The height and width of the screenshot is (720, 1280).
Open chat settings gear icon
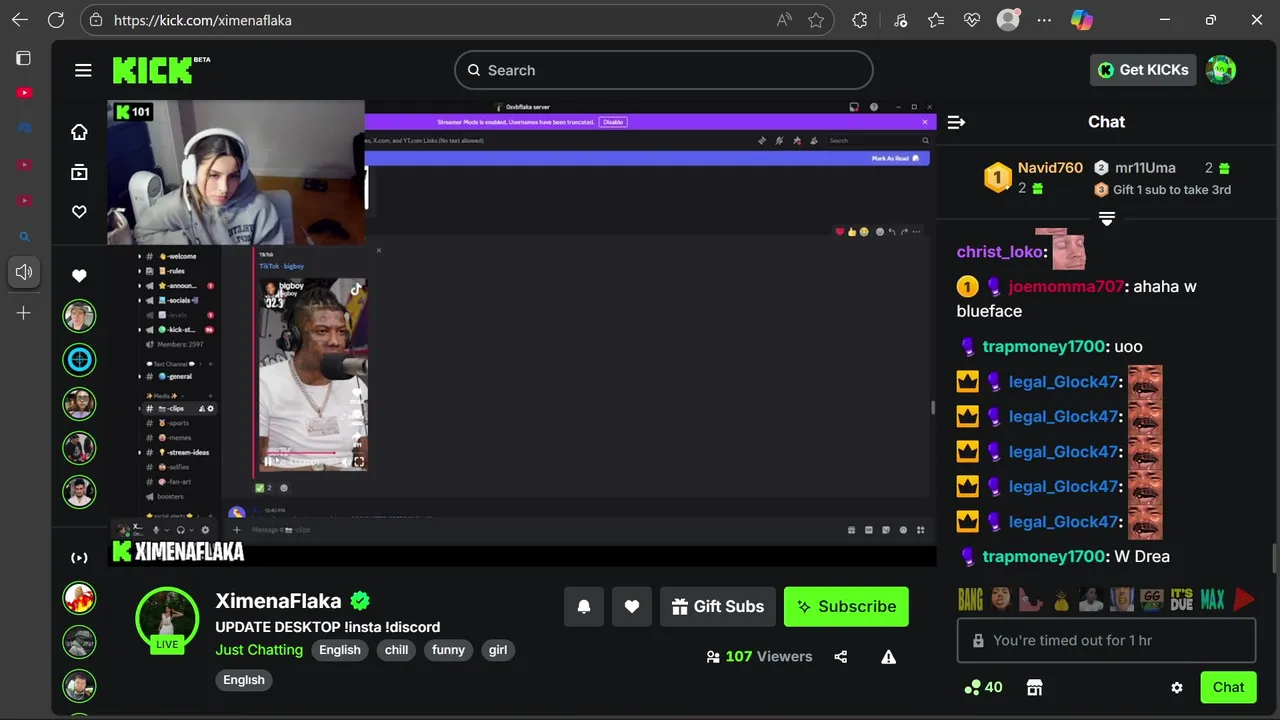pos(1177,687)
